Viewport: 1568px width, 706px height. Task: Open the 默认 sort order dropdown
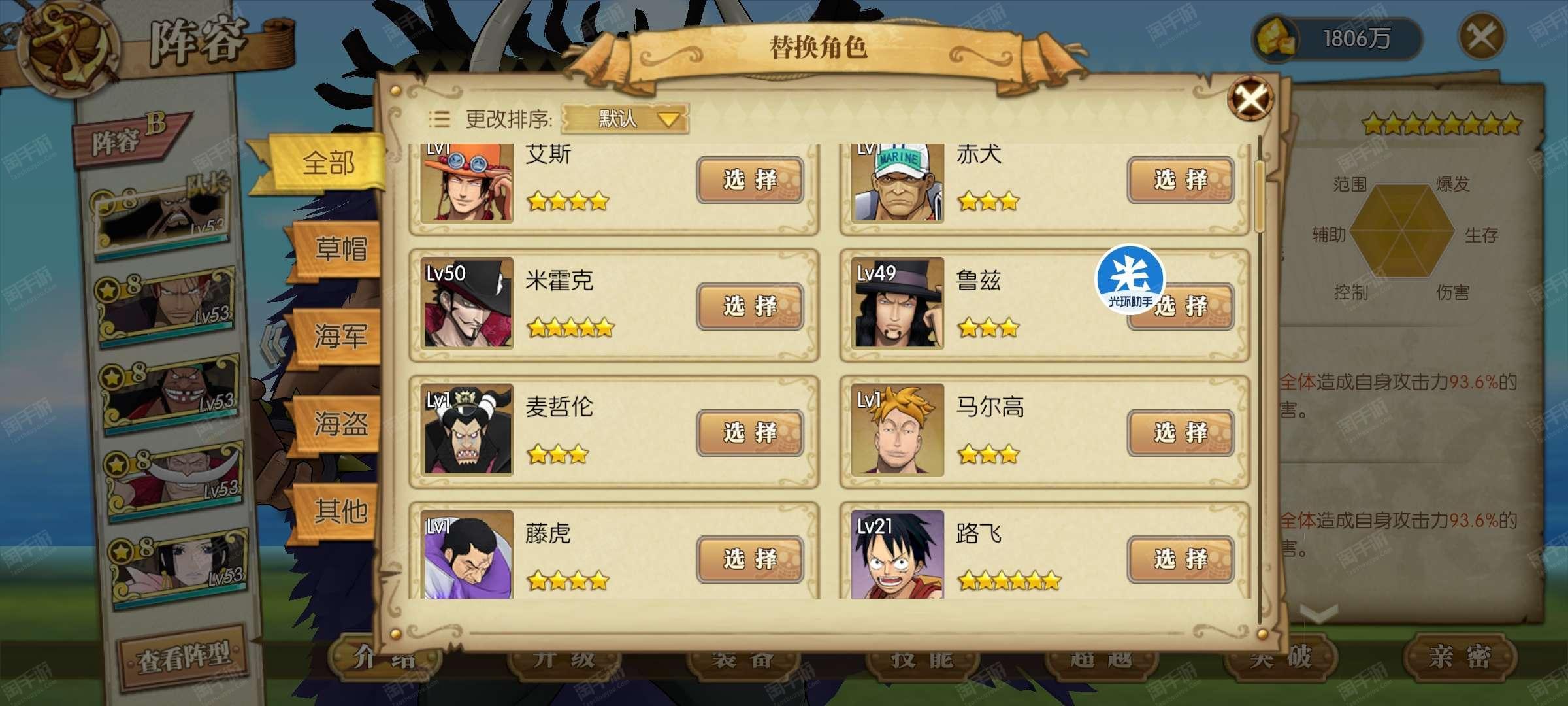tap(625, 119)
